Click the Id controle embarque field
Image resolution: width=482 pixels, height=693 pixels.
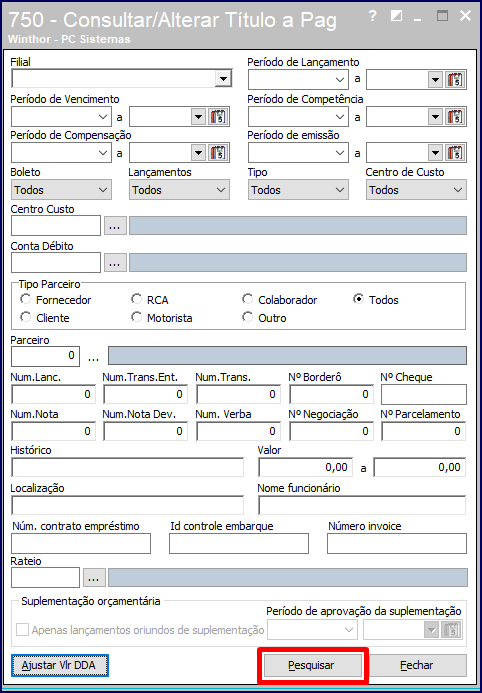click(239, 544)
